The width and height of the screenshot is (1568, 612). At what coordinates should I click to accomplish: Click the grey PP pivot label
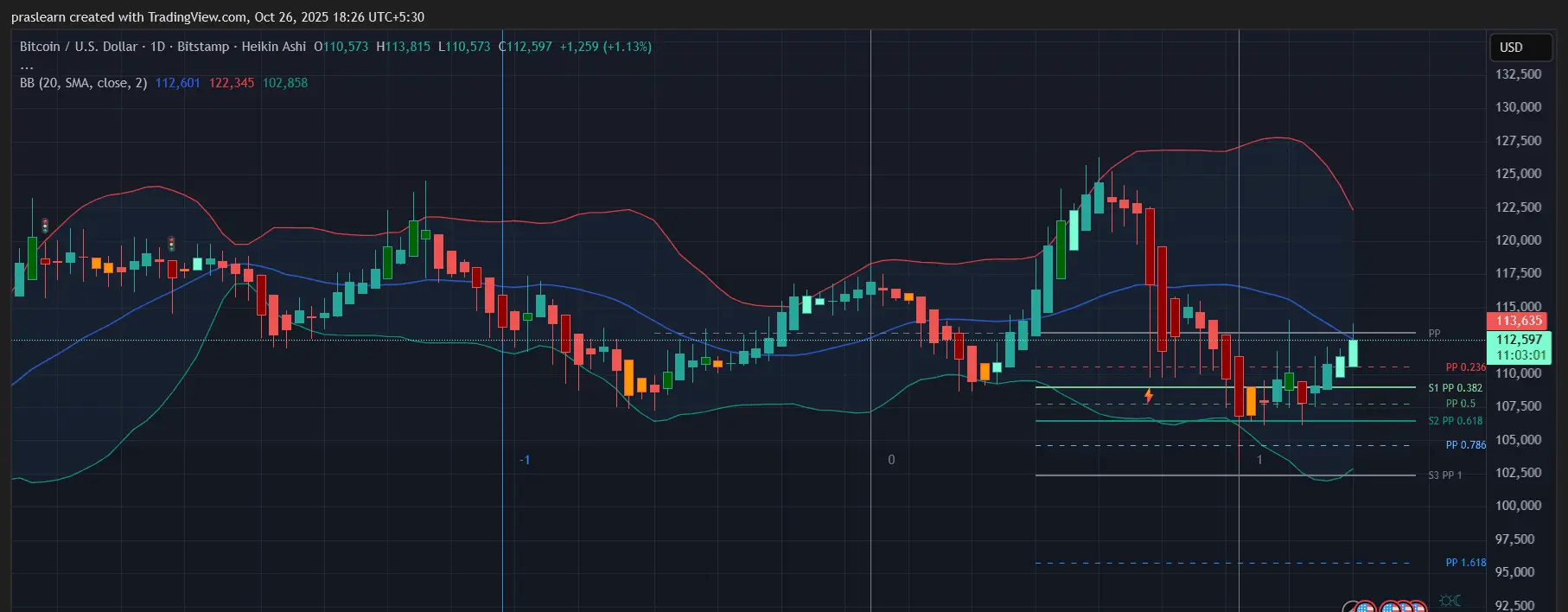pyautogui.click(x=1434, y=333)
